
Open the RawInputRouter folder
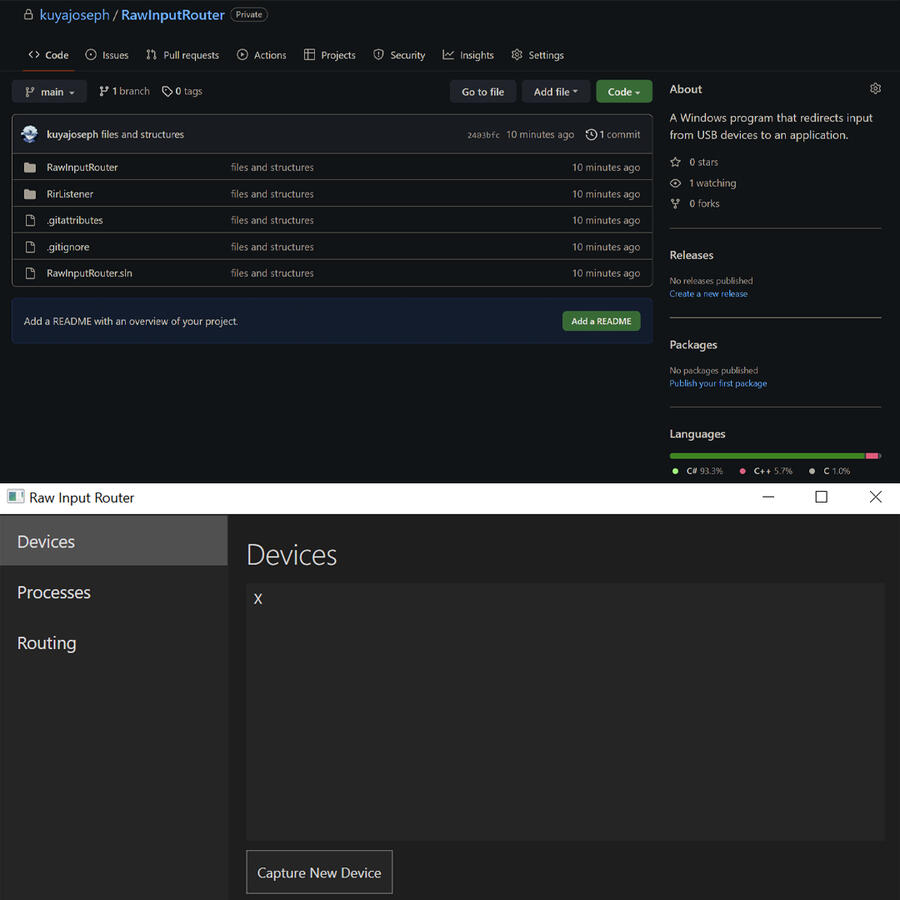(x=82, y=168)
